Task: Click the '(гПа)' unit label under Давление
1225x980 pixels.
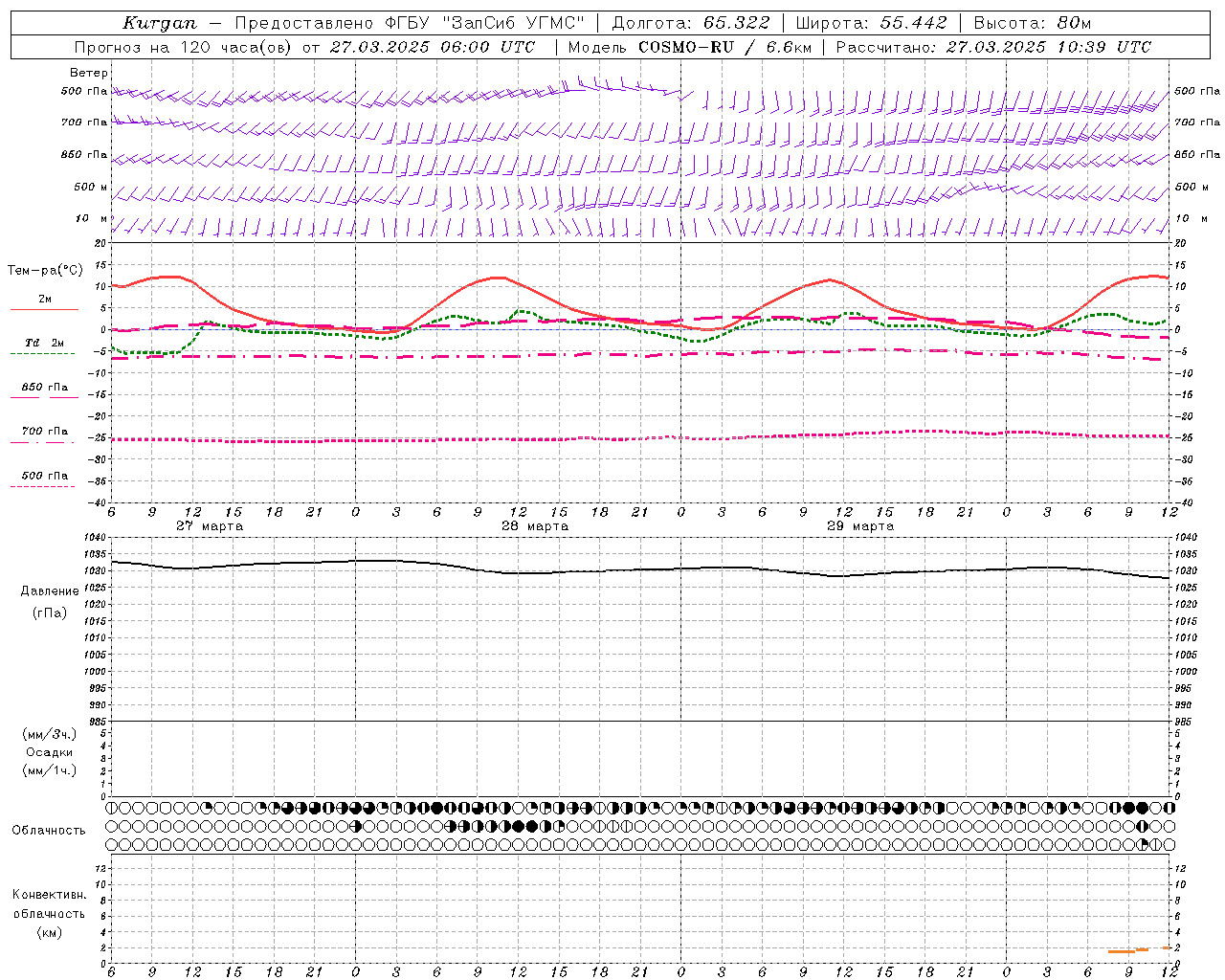Action: coord(48,612)
